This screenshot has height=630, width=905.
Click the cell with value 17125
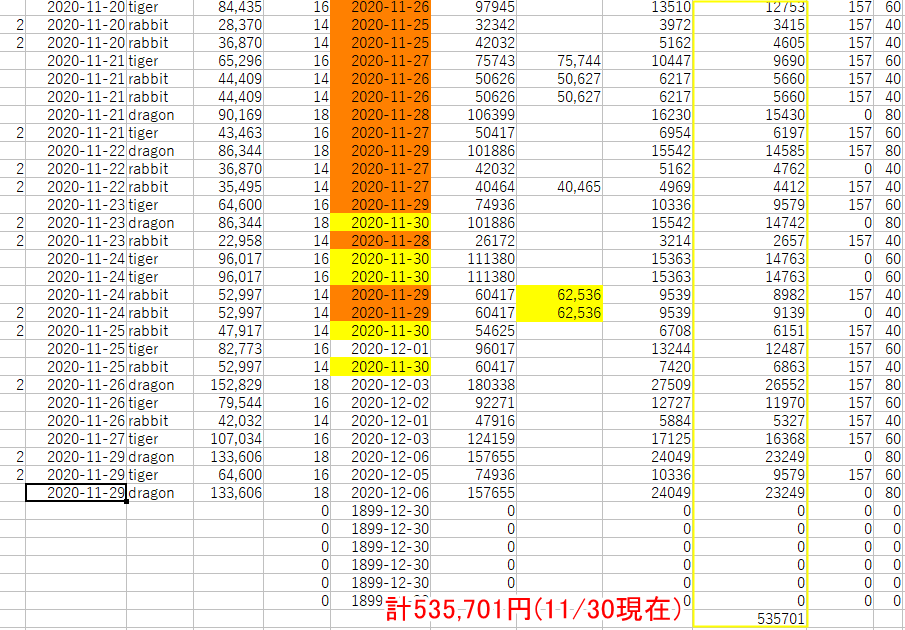648,439
